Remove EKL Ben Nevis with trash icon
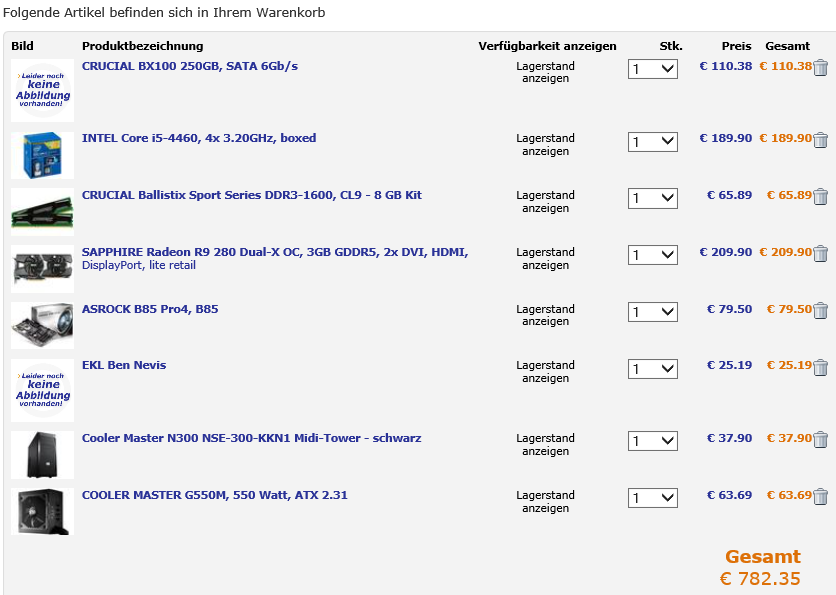 coord(821,367)
